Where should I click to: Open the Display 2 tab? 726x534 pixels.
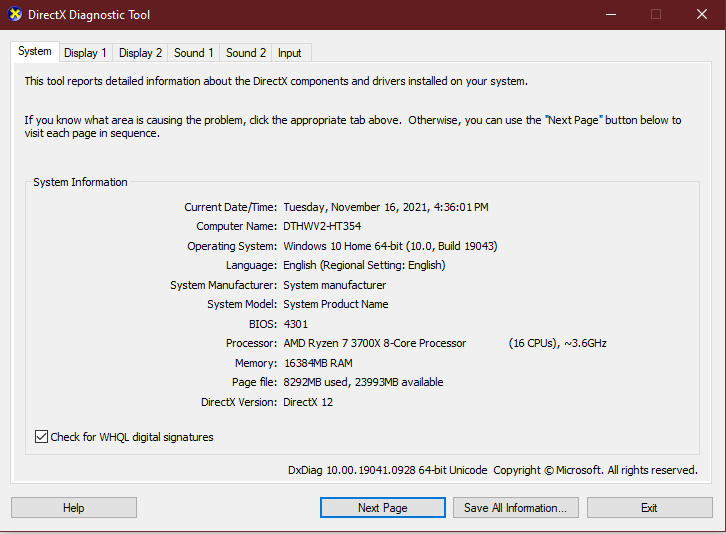(140, 53)
